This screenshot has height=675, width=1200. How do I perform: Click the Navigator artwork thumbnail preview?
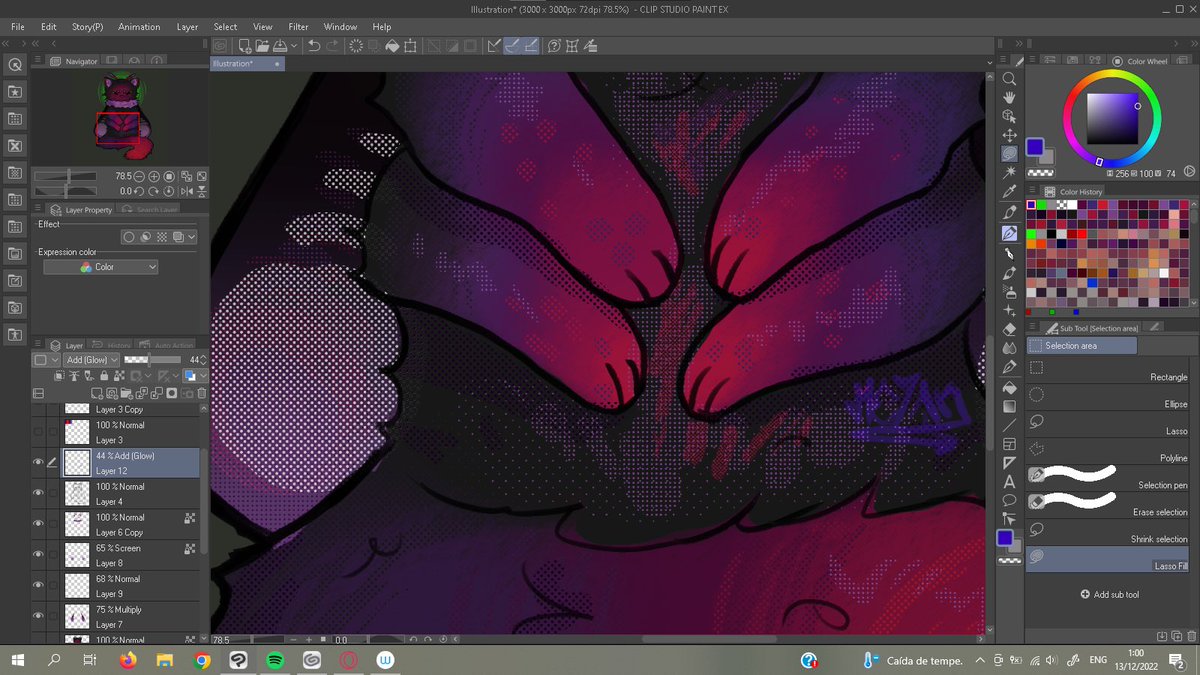pyautogui.click(x=122, y=118)
